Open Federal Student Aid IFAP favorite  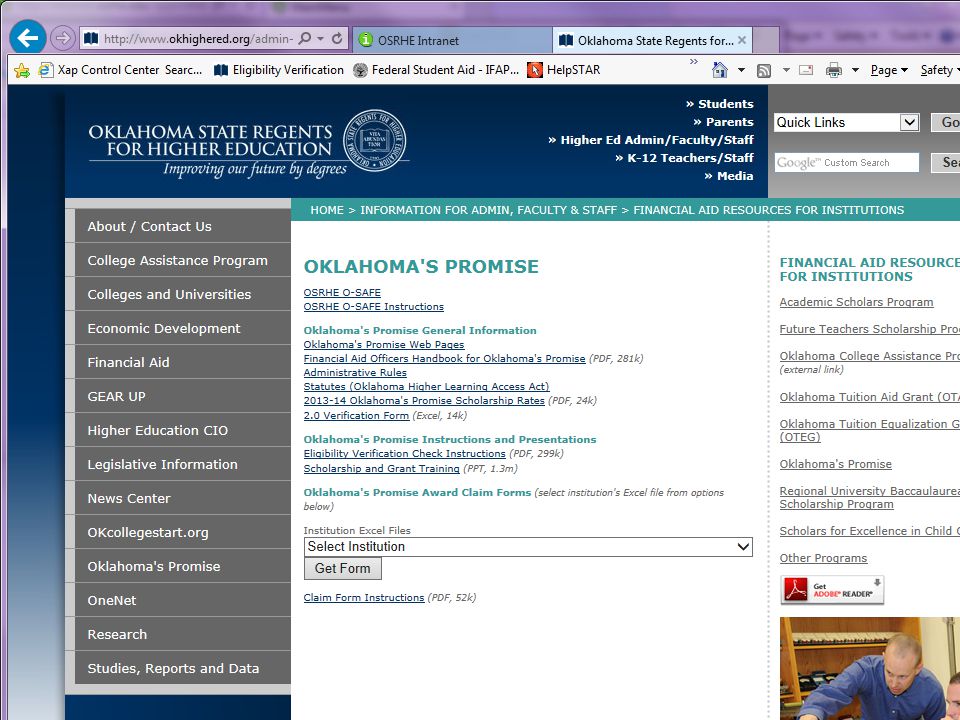437,70
